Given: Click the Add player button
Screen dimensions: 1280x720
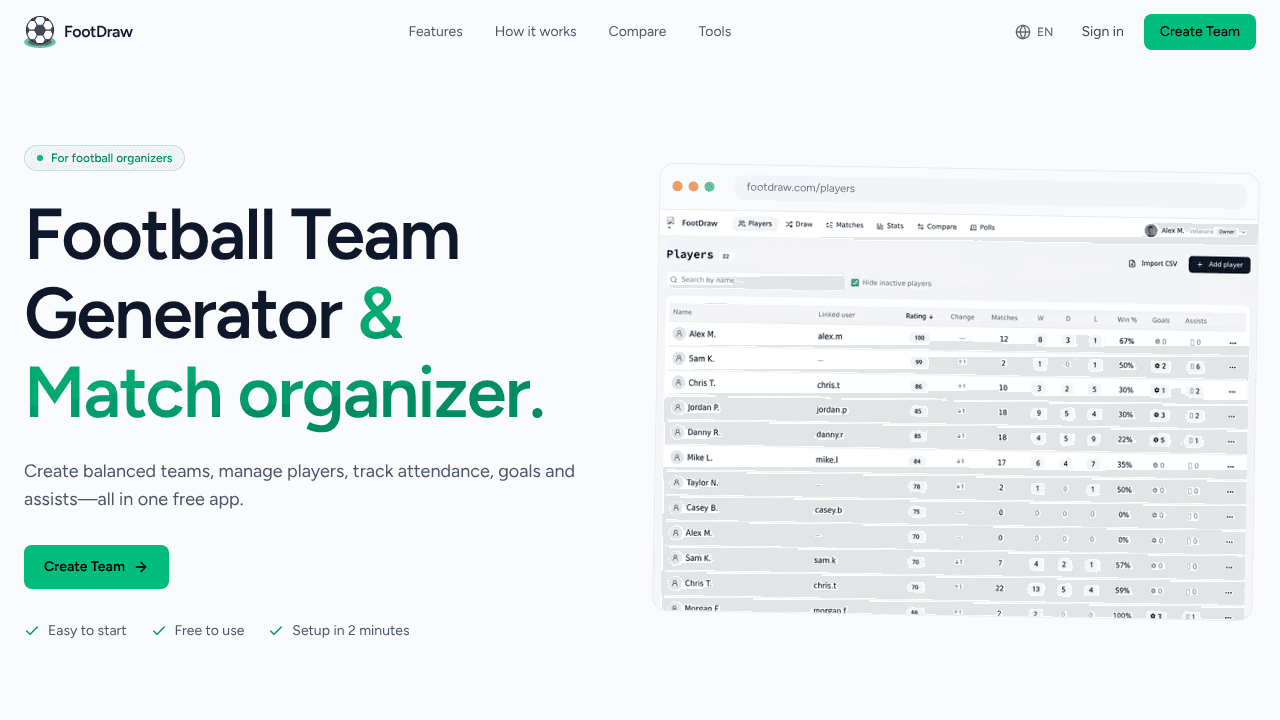Looking at the screenshot, I should pos(1219,265).
